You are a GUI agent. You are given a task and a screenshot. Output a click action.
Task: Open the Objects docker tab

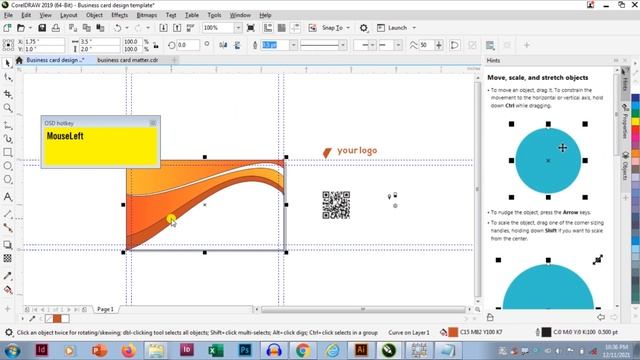[x=625, y=166]
